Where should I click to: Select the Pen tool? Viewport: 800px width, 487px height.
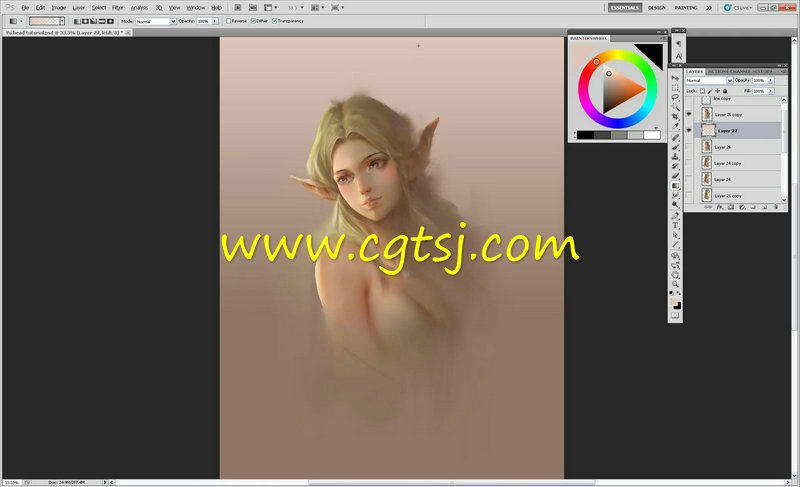pos(675,216)
